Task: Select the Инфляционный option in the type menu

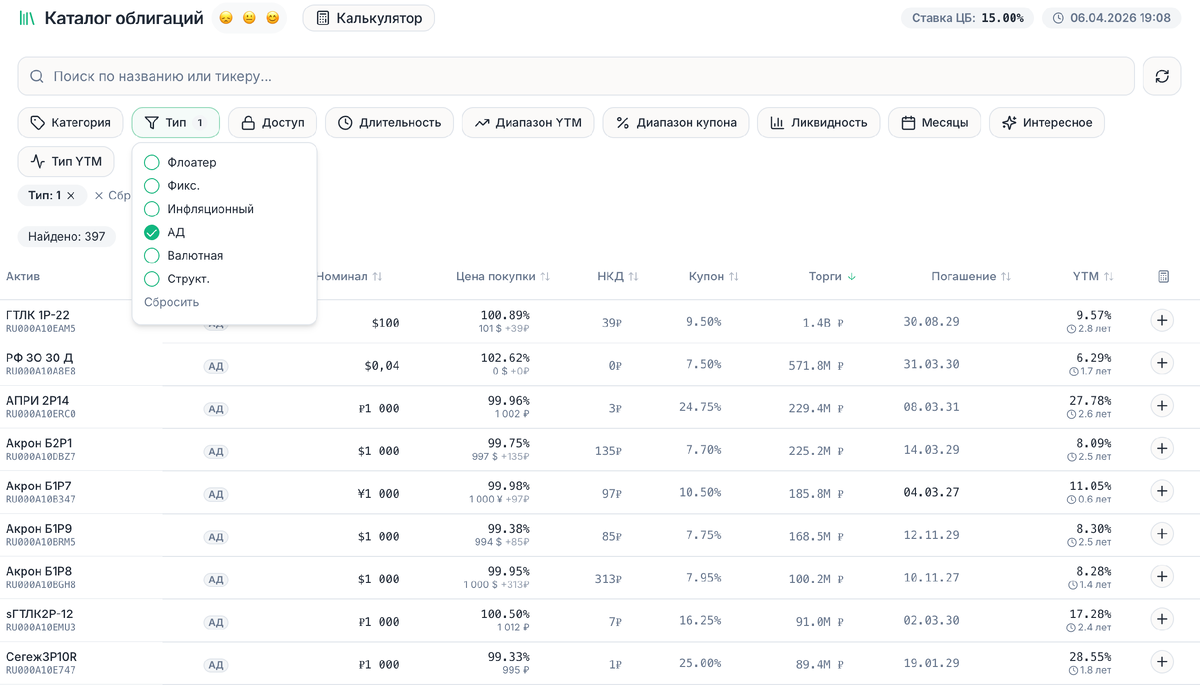Action: point(152,209)
